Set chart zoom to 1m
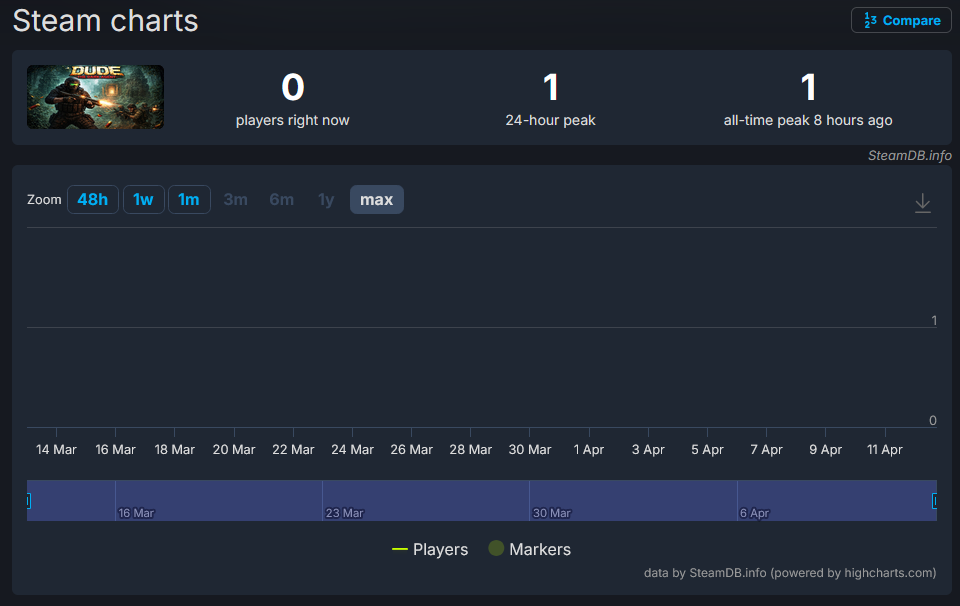This screenshot has height=606, width=960. tap(189, 200)
